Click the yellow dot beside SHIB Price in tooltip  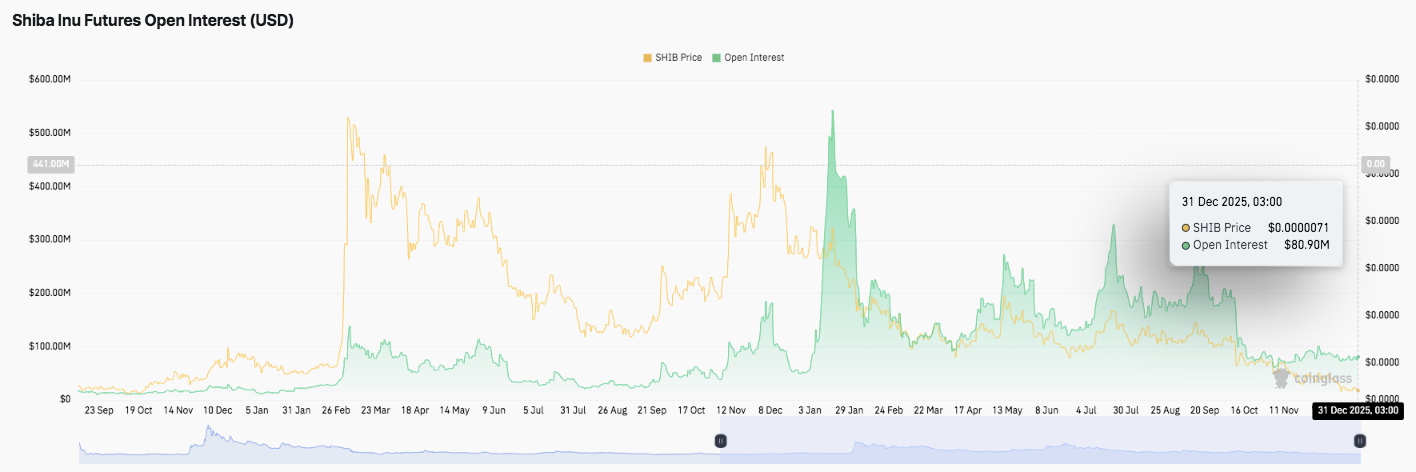(x=1186, y=228)
